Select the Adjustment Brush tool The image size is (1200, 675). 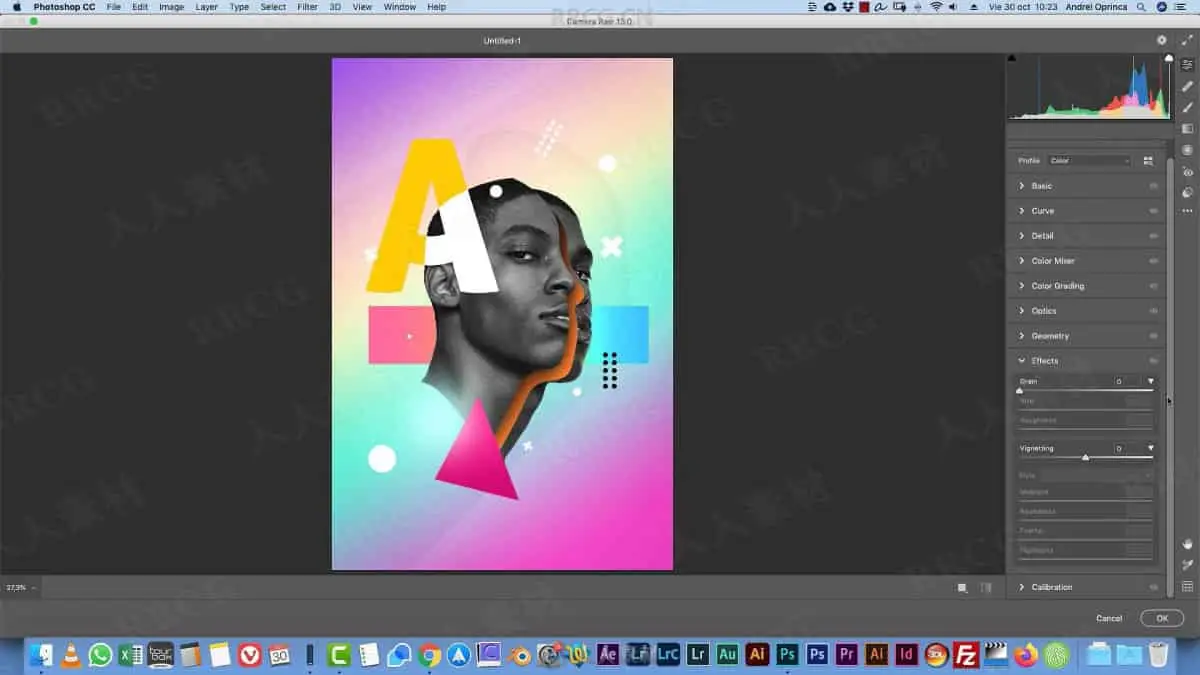click(x=1187, y=107)
